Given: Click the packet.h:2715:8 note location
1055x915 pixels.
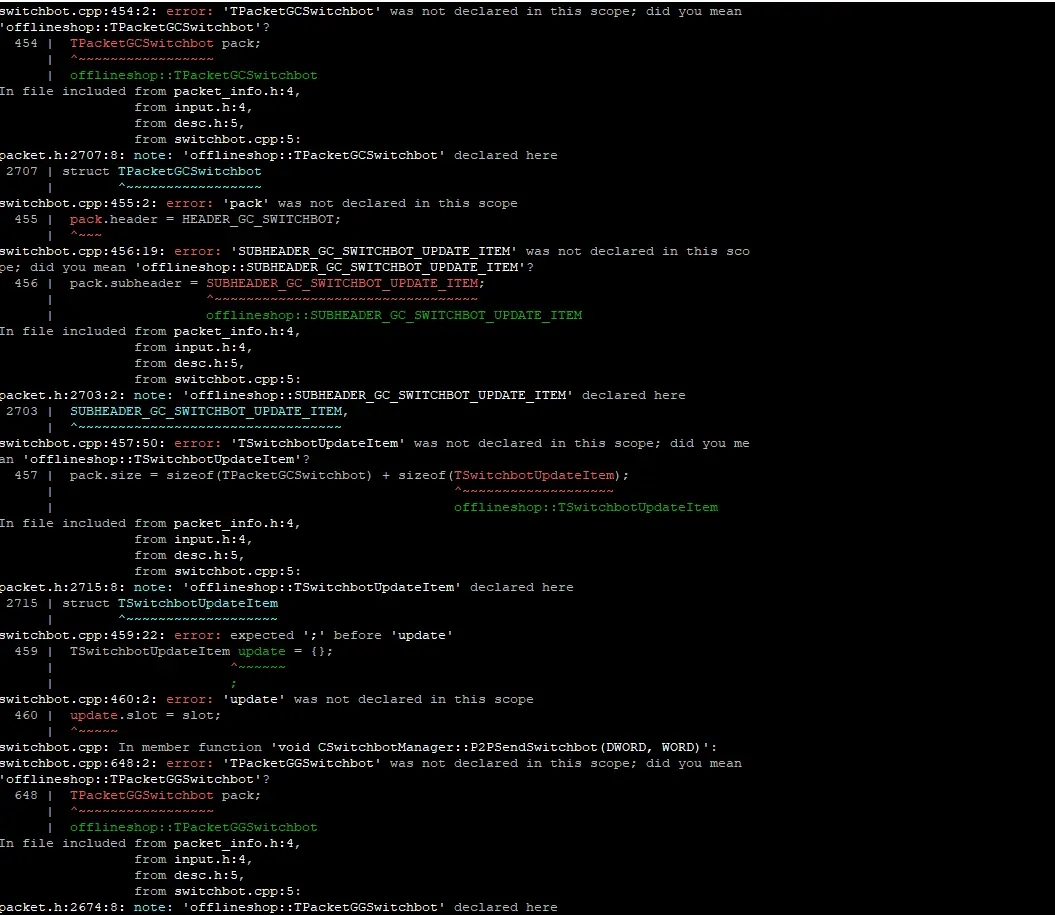Looking at the screenshot, I should coord(63,587).
